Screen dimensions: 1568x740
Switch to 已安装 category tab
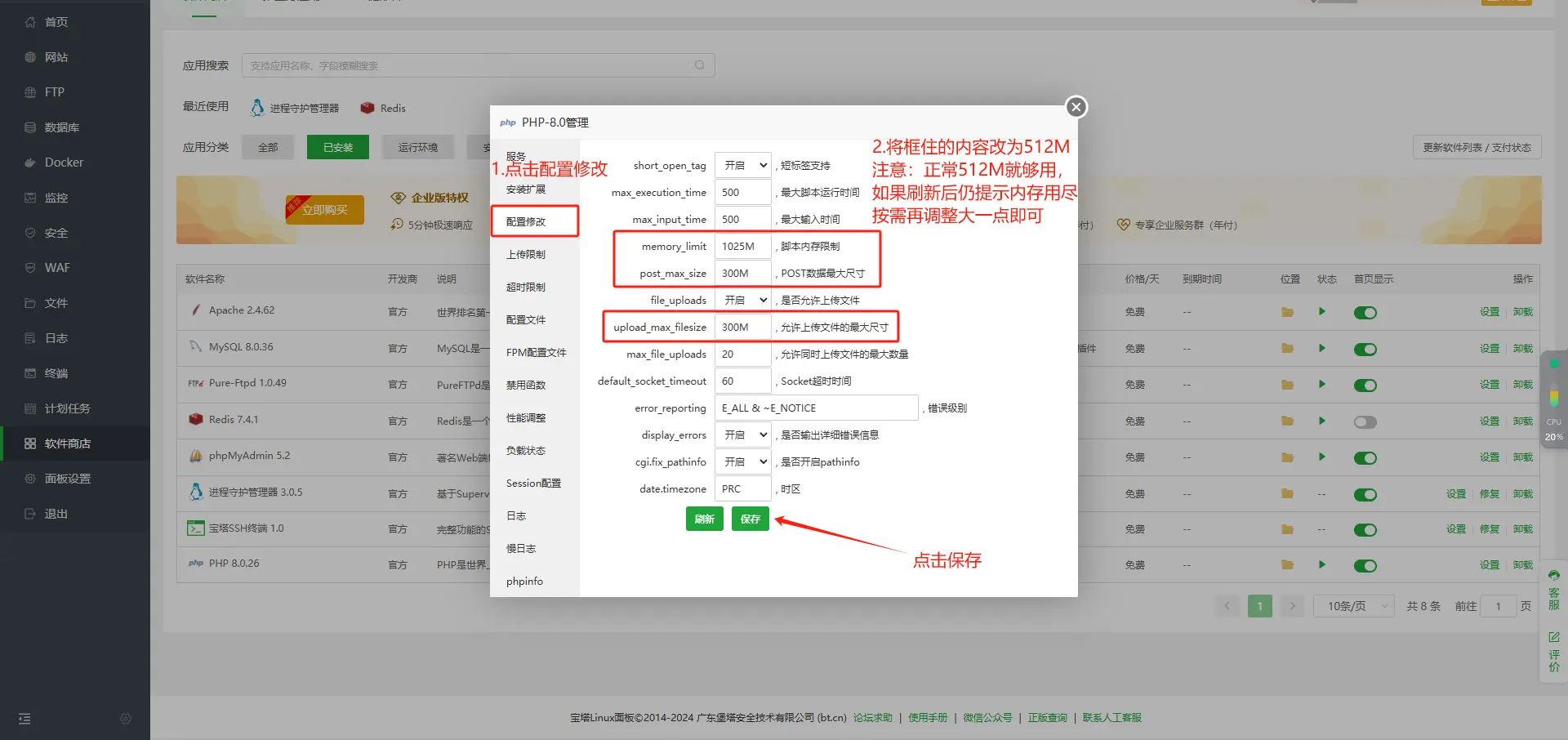(337, 148)
